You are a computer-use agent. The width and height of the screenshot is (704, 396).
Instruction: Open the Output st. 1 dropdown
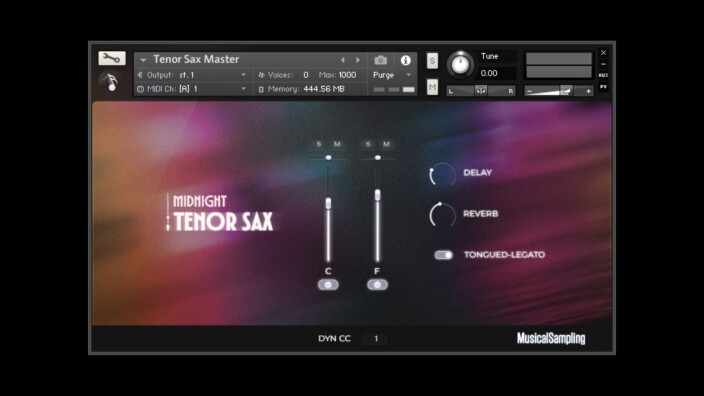pyautogui.click(x=193, y=75)
